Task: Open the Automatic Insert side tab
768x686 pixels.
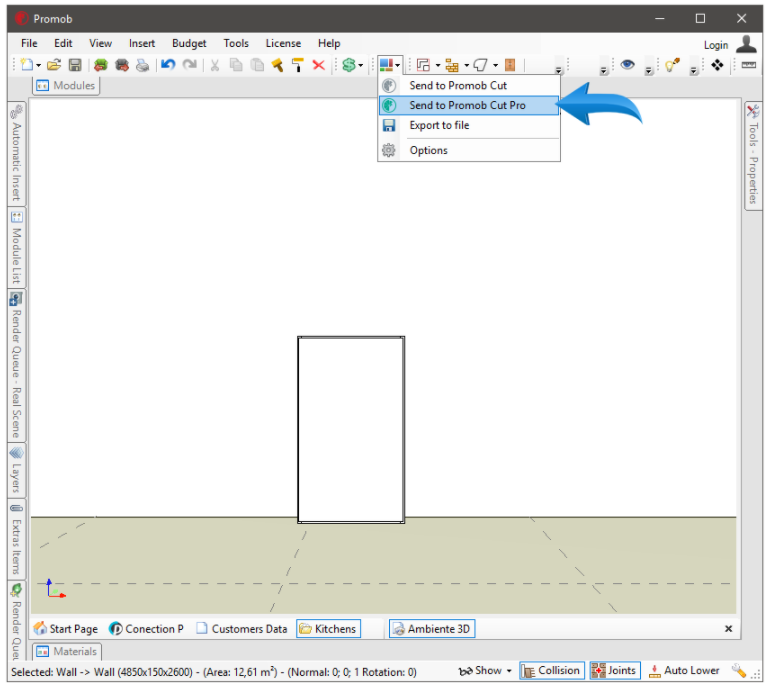Action: (x=17, y=154)
